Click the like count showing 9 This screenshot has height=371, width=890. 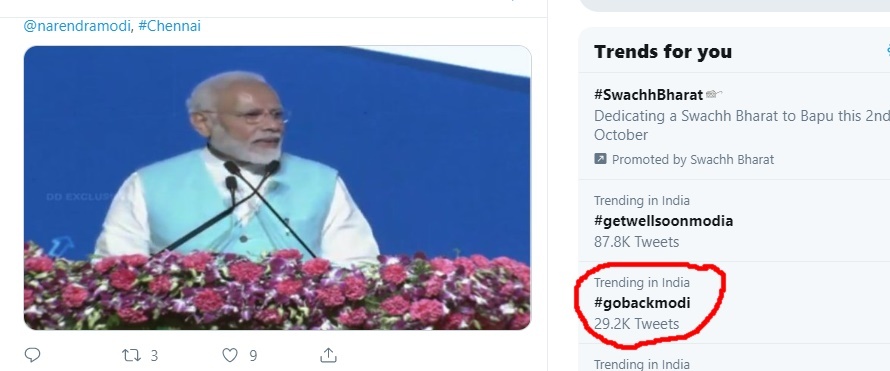click(x=253, y=356)
